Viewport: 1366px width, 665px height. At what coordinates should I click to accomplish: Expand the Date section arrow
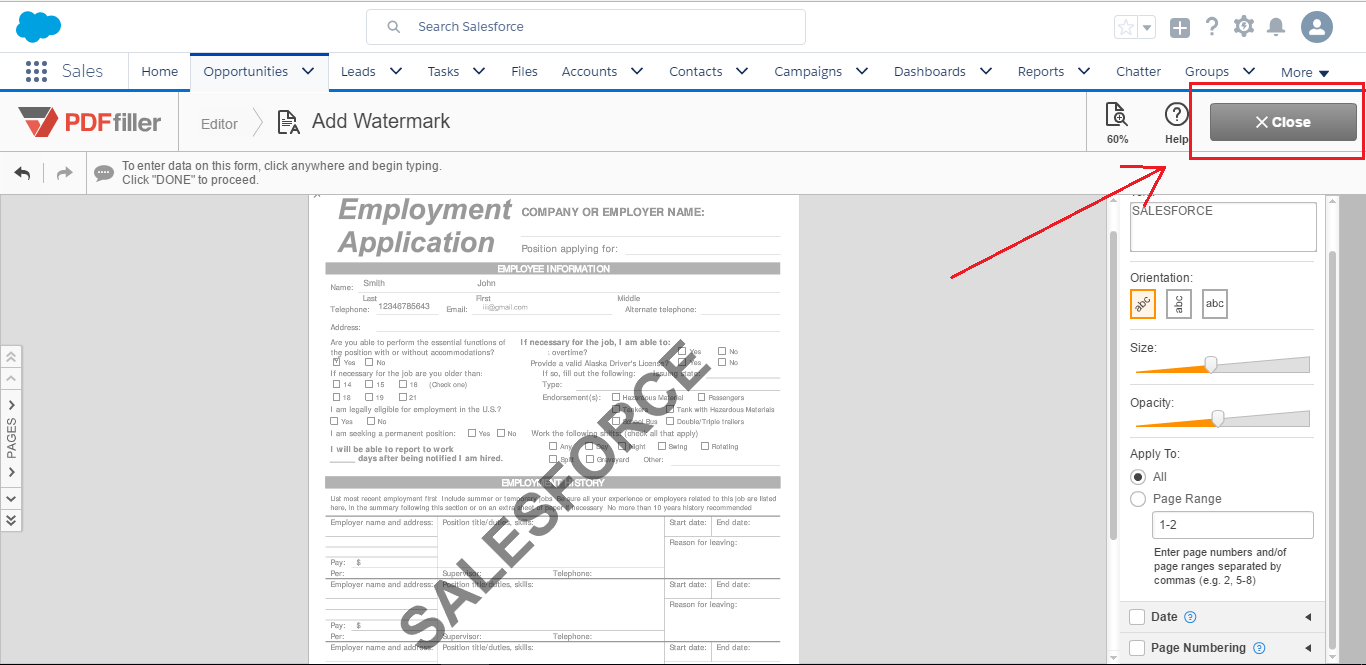pyautogui.click(x=1308, y=617)
